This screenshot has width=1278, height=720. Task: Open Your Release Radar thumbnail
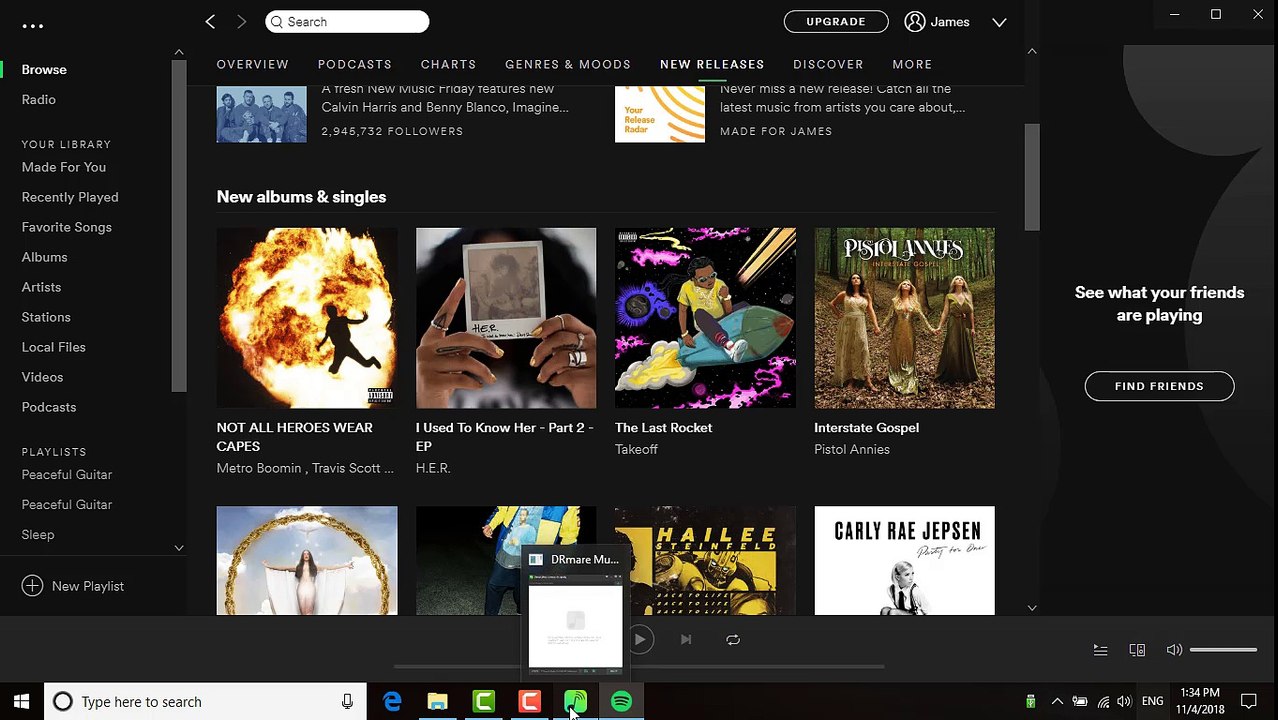[x=660, y=114]
